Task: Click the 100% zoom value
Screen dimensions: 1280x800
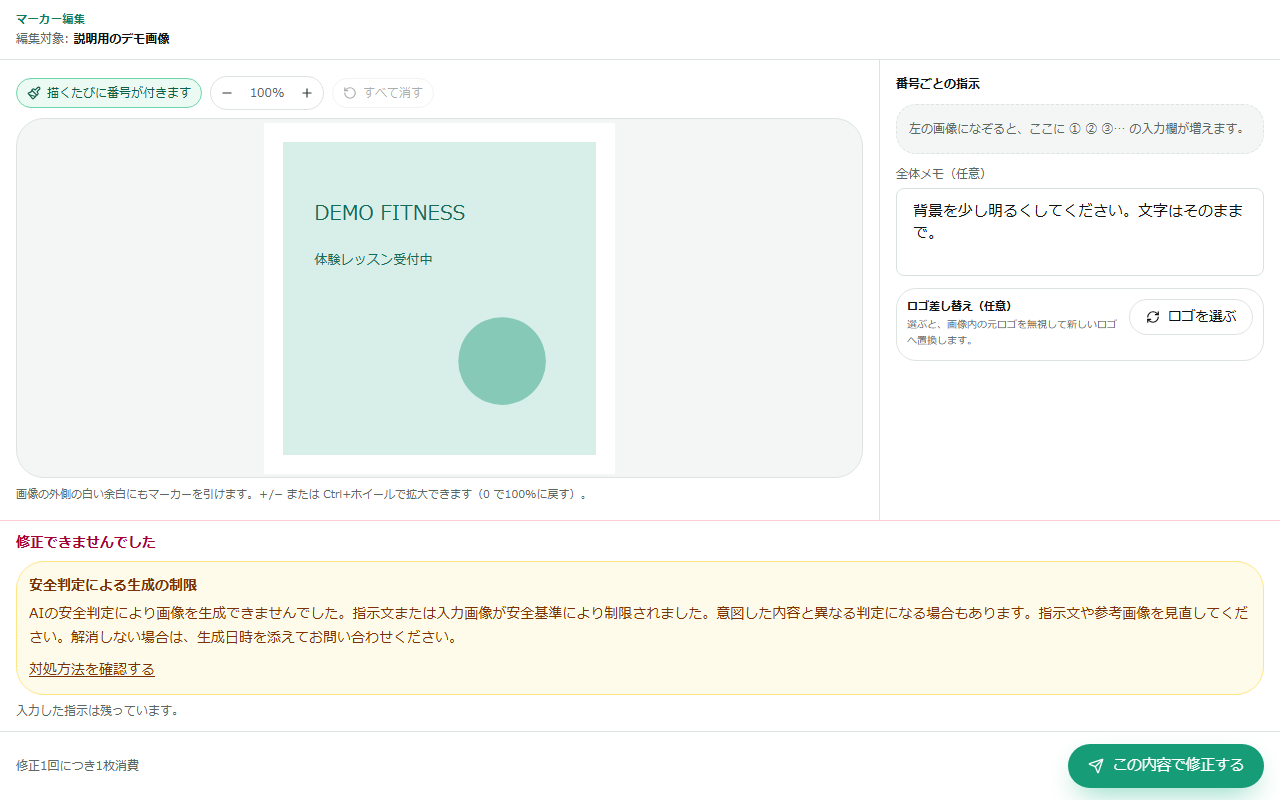Action: [267, 93]
